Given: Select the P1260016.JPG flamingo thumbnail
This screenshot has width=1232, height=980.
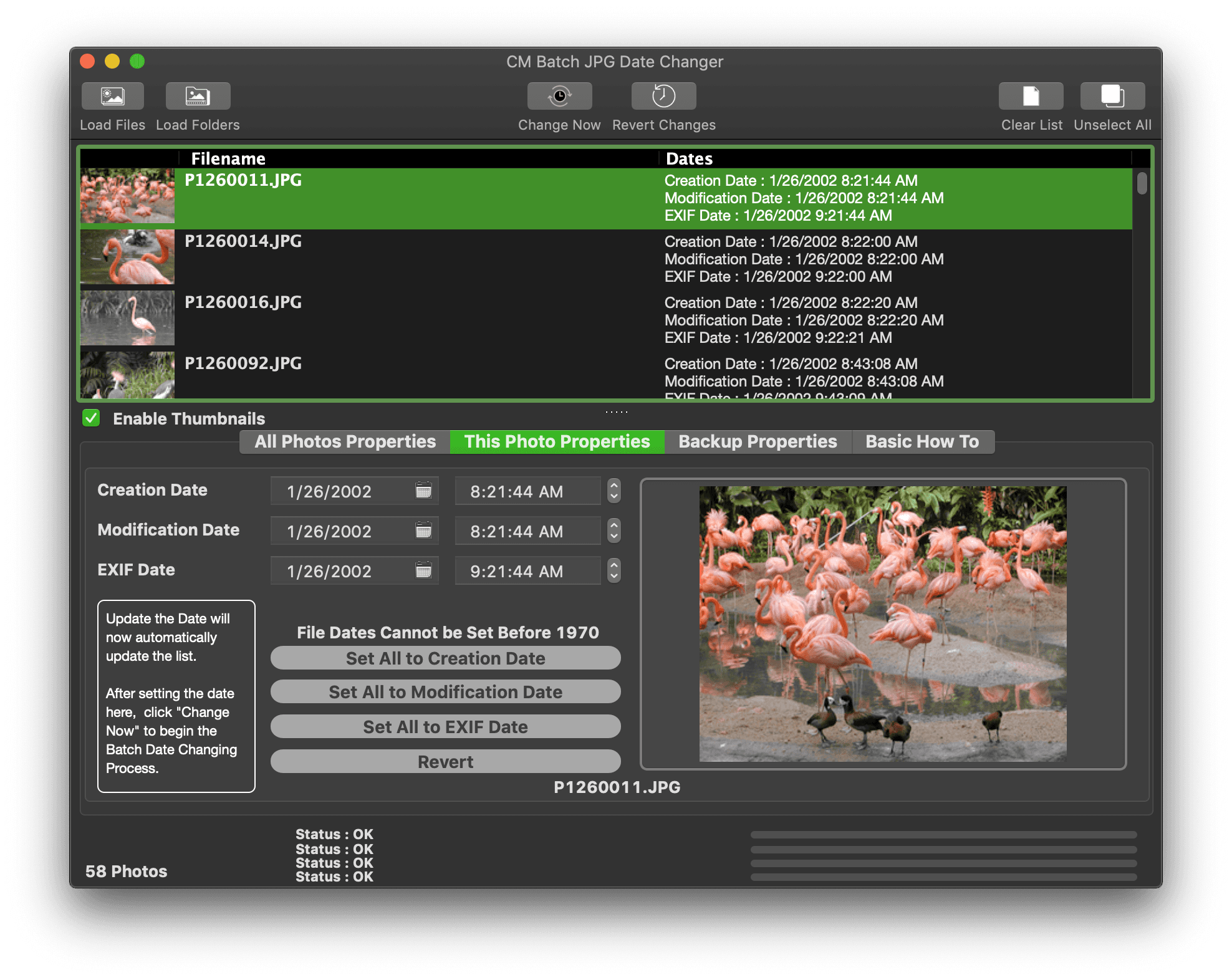Looking at the screenshot, I should [127, 318].
